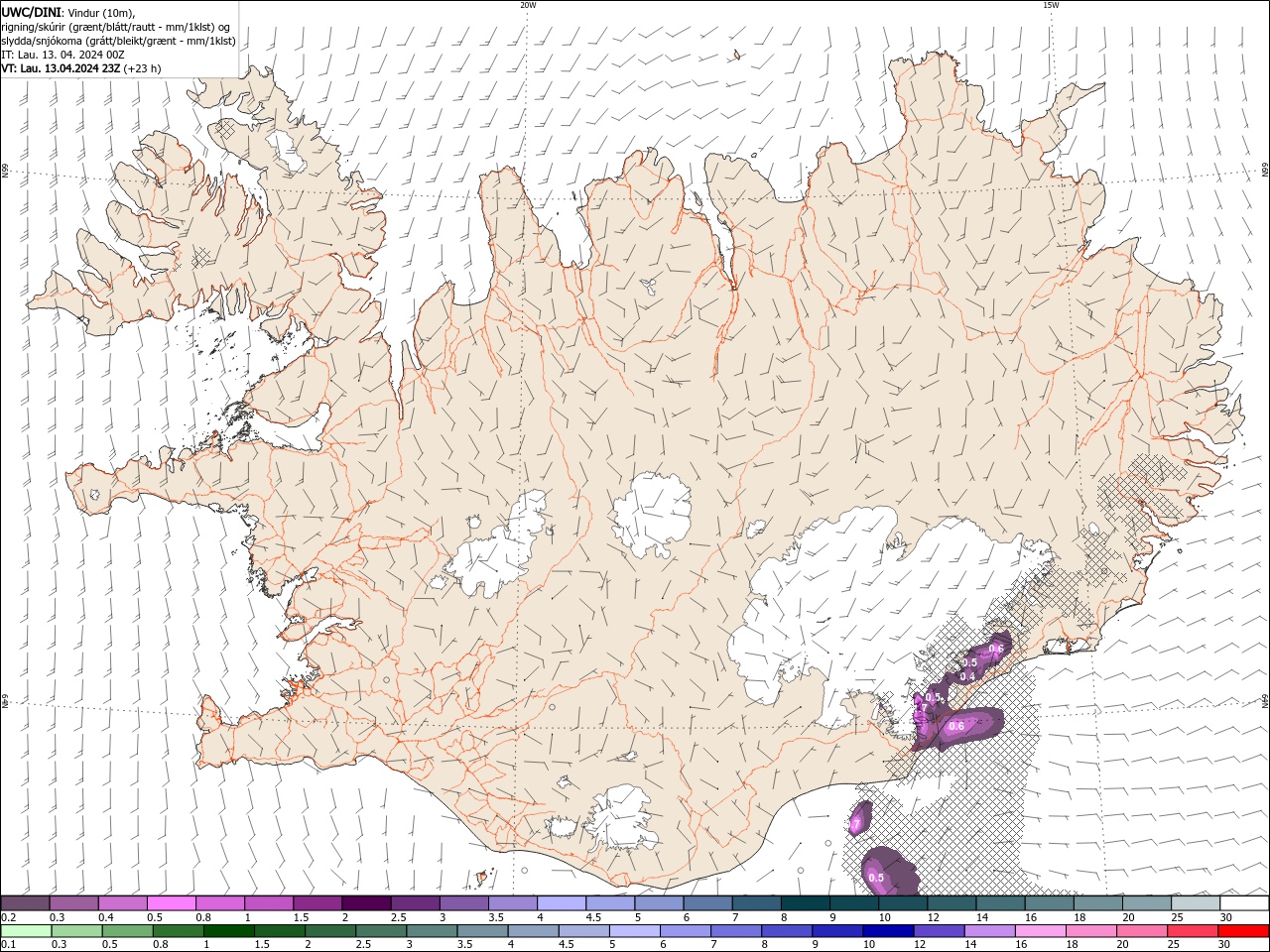Pick the bottom-row legend swatch between 14 and 16
Image resolution: width=1270 pixels, height=952 pixels.
click(988, 931)
